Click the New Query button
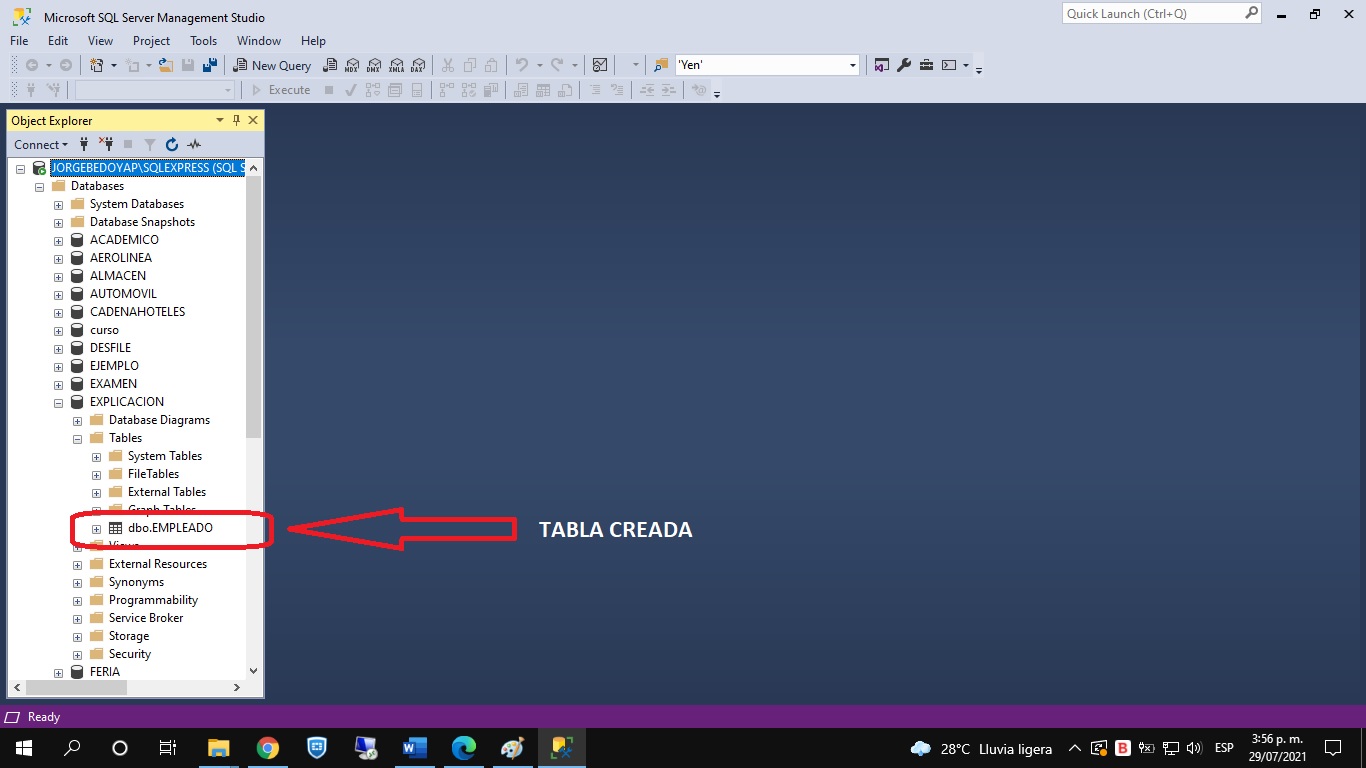 click(x=273, y=65)
